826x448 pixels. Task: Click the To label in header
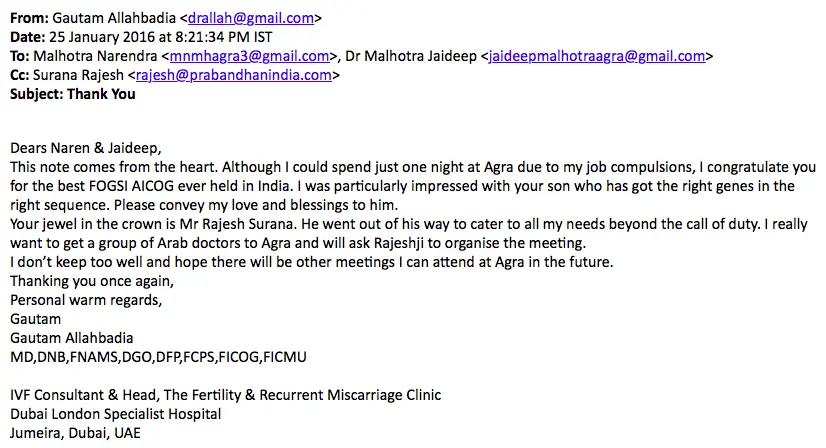(x=19, y=56)
